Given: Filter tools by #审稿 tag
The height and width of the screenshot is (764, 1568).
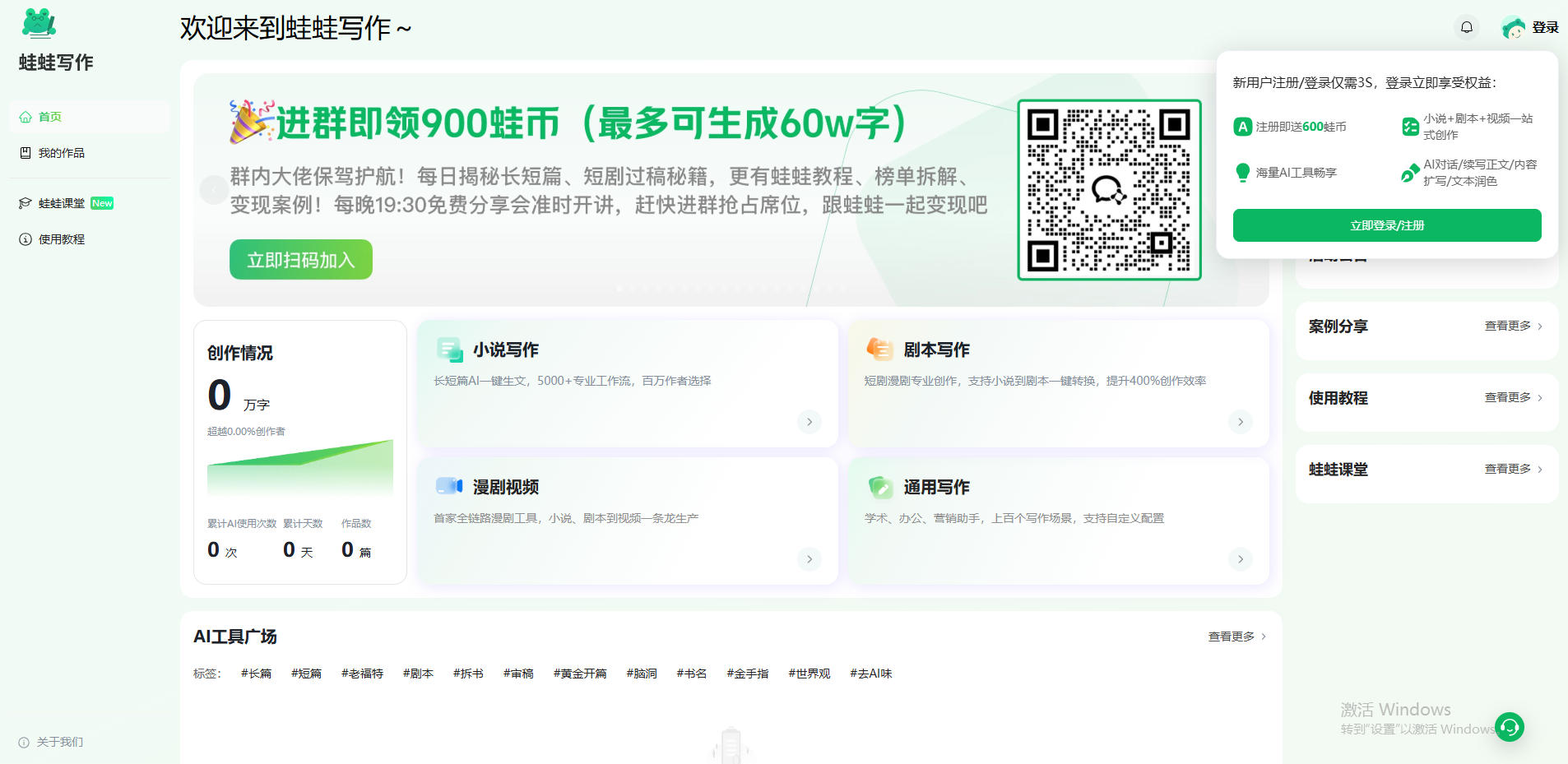Looking at the screenshot, I should coord(518,674).
